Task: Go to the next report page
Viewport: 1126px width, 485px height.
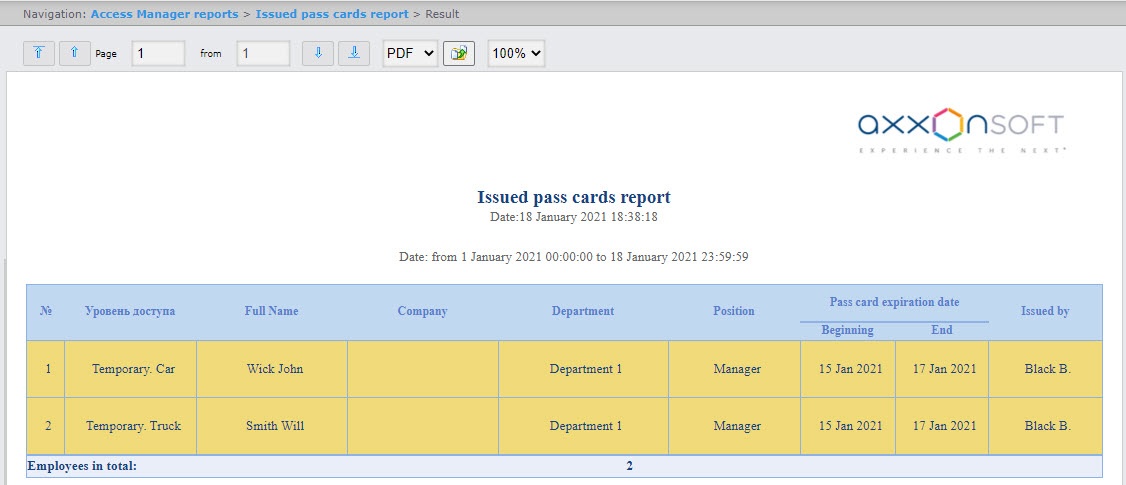Action: point(318,53)
